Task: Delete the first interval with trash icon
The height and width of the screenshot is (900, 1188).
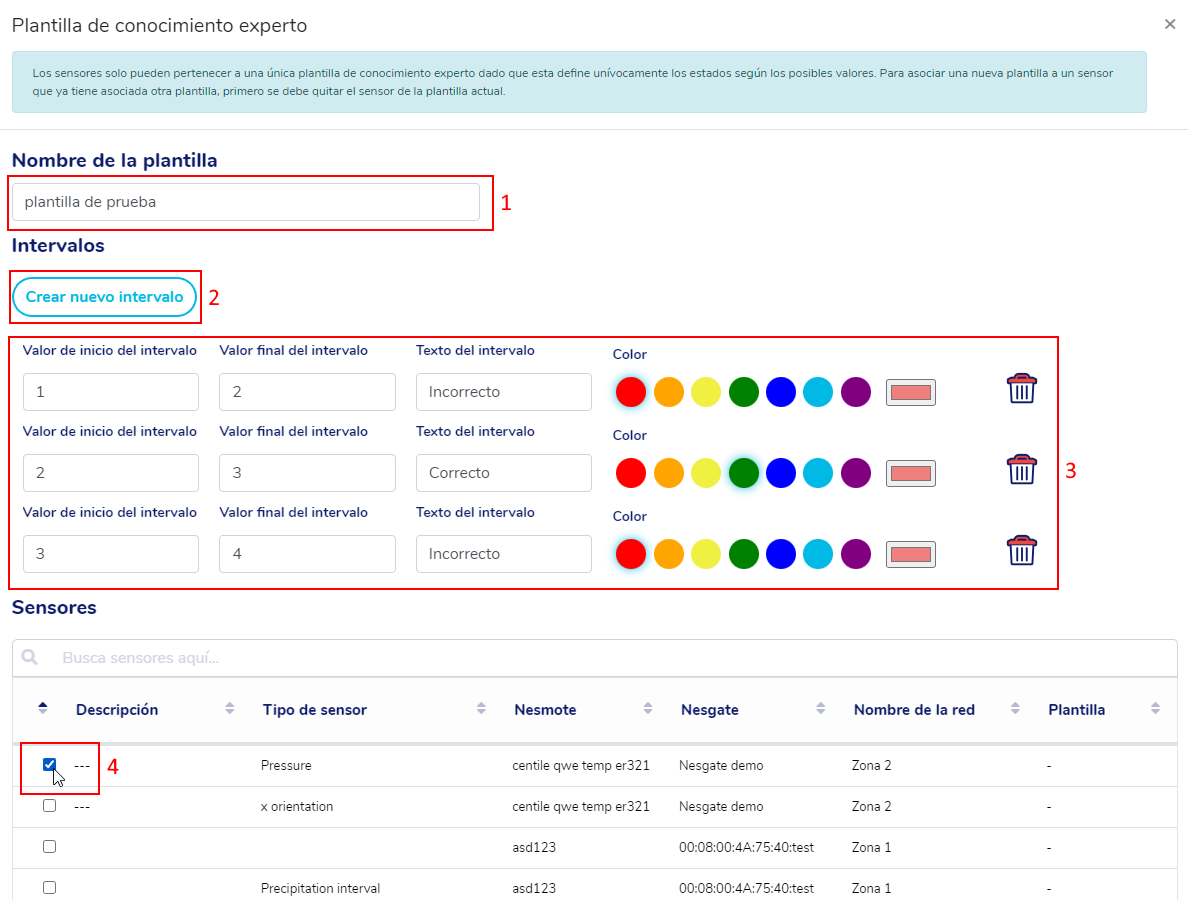Action: (x=1021, y=388)
